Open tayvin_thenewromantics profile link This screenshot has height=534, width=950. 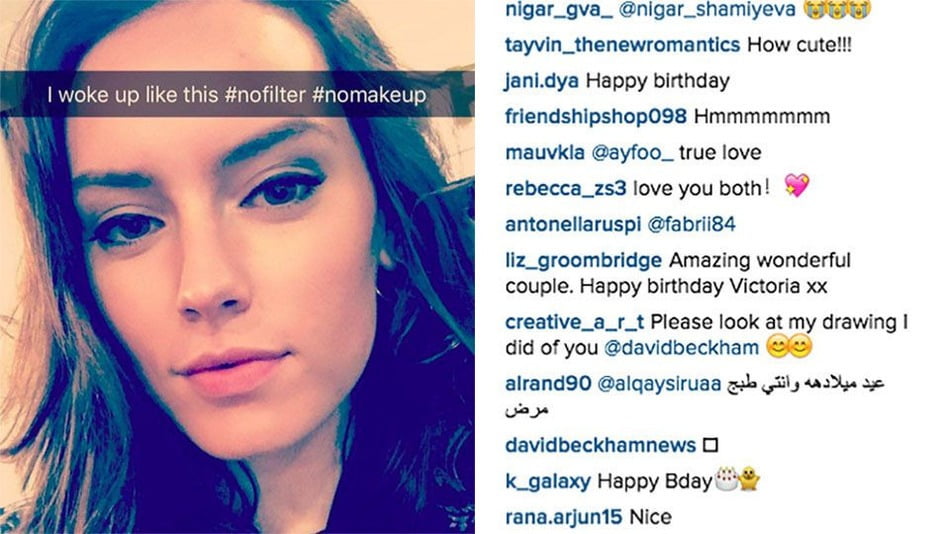tap(622, 45)
